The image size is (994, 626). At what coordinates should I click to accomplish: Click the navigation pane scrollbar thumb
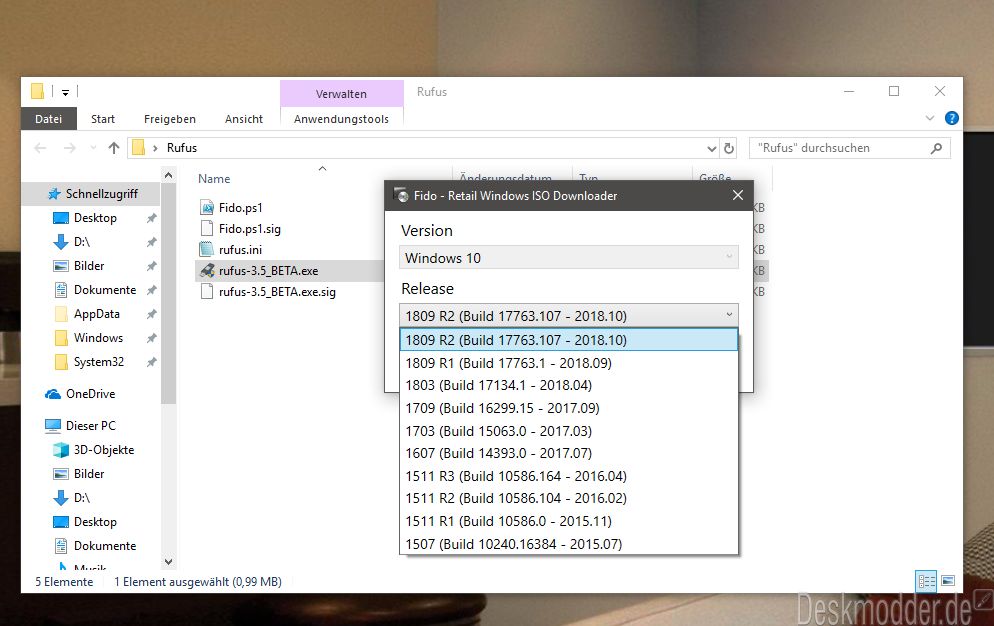coord(169,293)
